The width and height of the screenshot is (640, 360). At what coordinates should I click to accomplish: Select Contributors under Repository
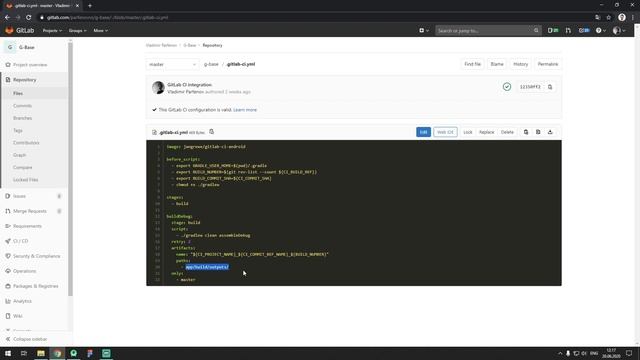tap(26, 143)
